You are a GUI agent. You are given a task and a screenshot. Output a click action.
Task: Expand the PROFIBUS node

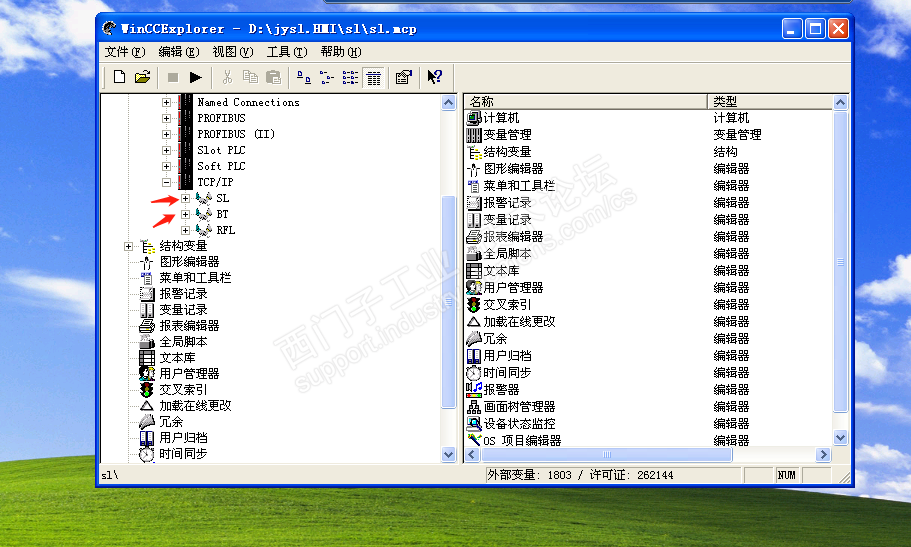[x=166, y=118]
